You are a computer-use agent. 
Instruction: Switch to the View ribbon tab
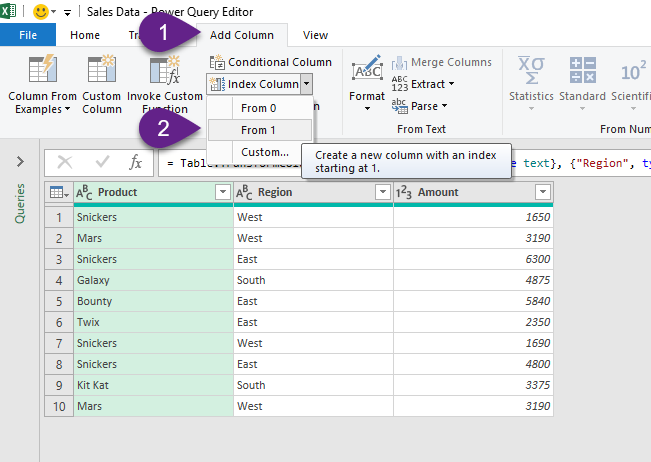click(315, 35)
